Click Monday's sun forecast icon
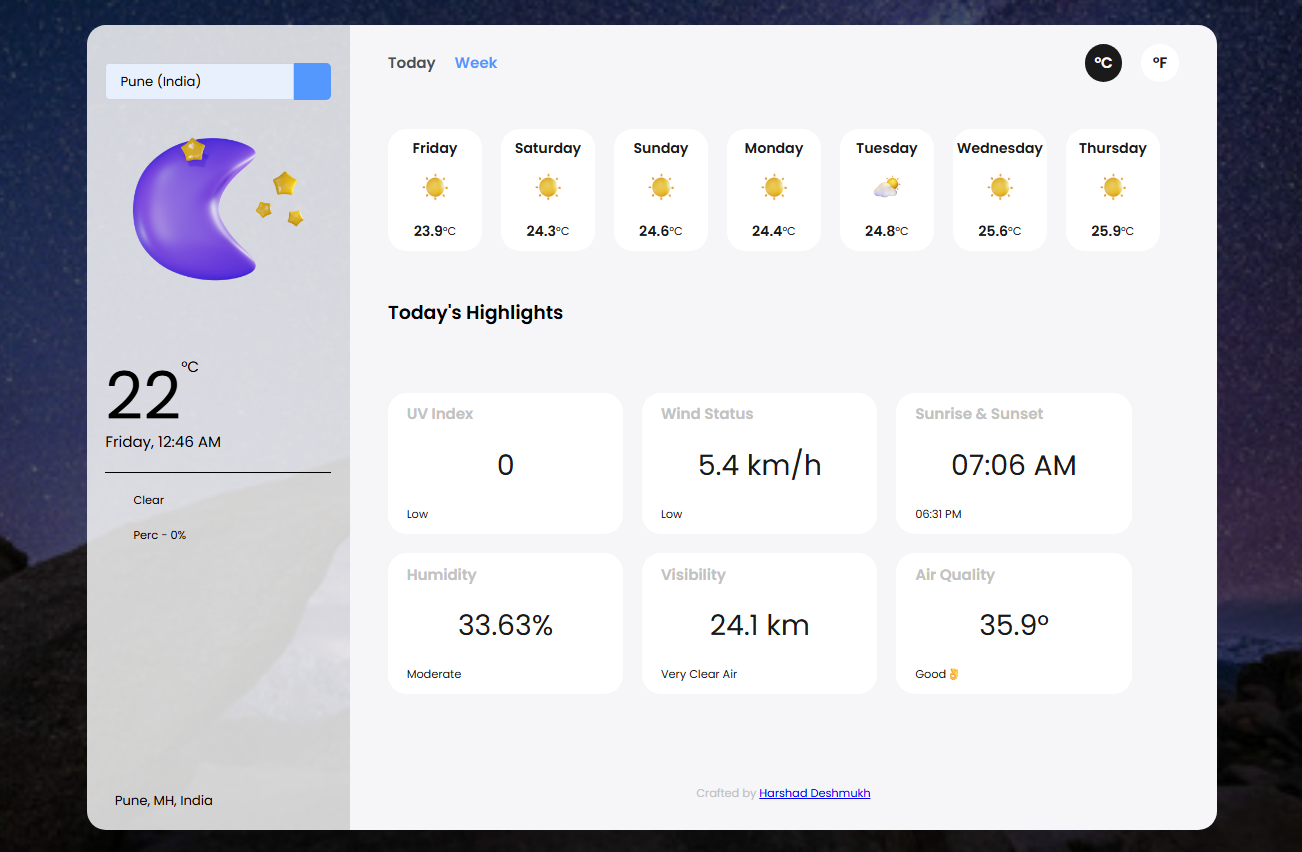Screen dimensions: 1302x852 [774, 187]
